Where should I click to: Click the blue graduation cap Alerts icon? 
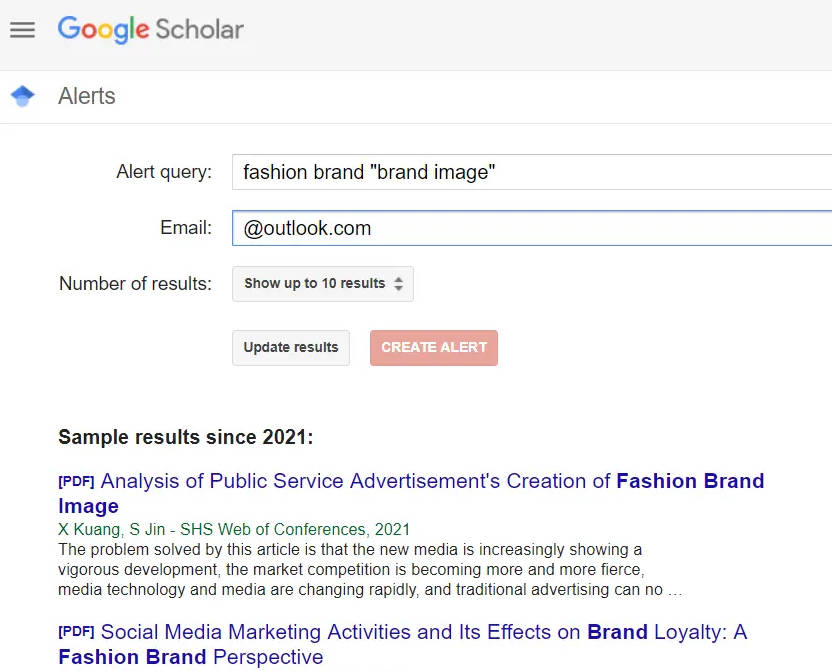point(22,96)
